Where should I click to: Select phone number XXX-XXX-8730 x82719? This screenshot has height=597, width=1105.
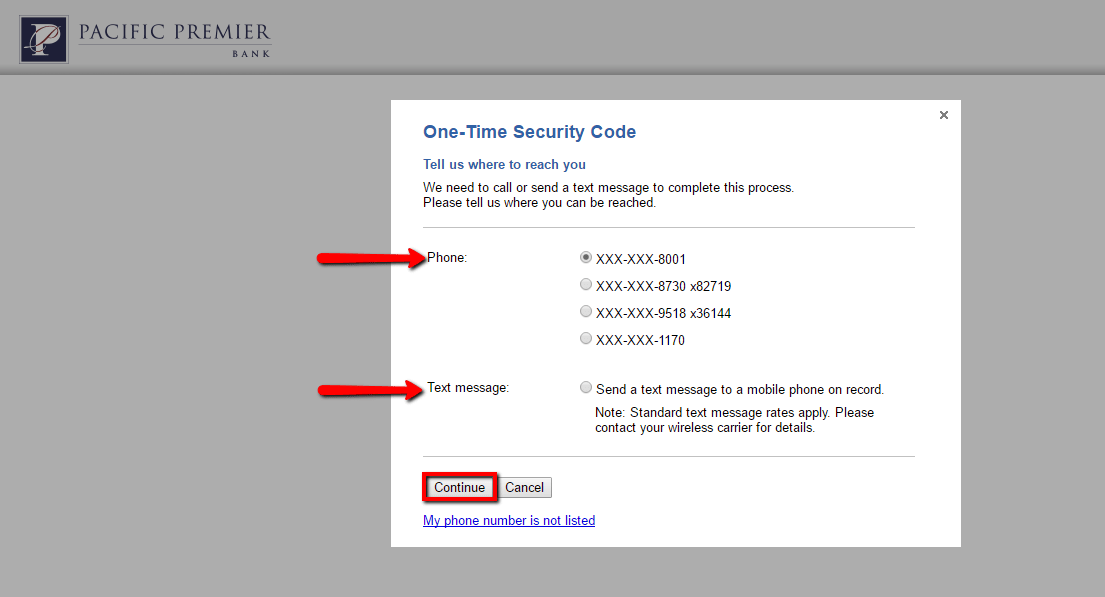point(586,284)
